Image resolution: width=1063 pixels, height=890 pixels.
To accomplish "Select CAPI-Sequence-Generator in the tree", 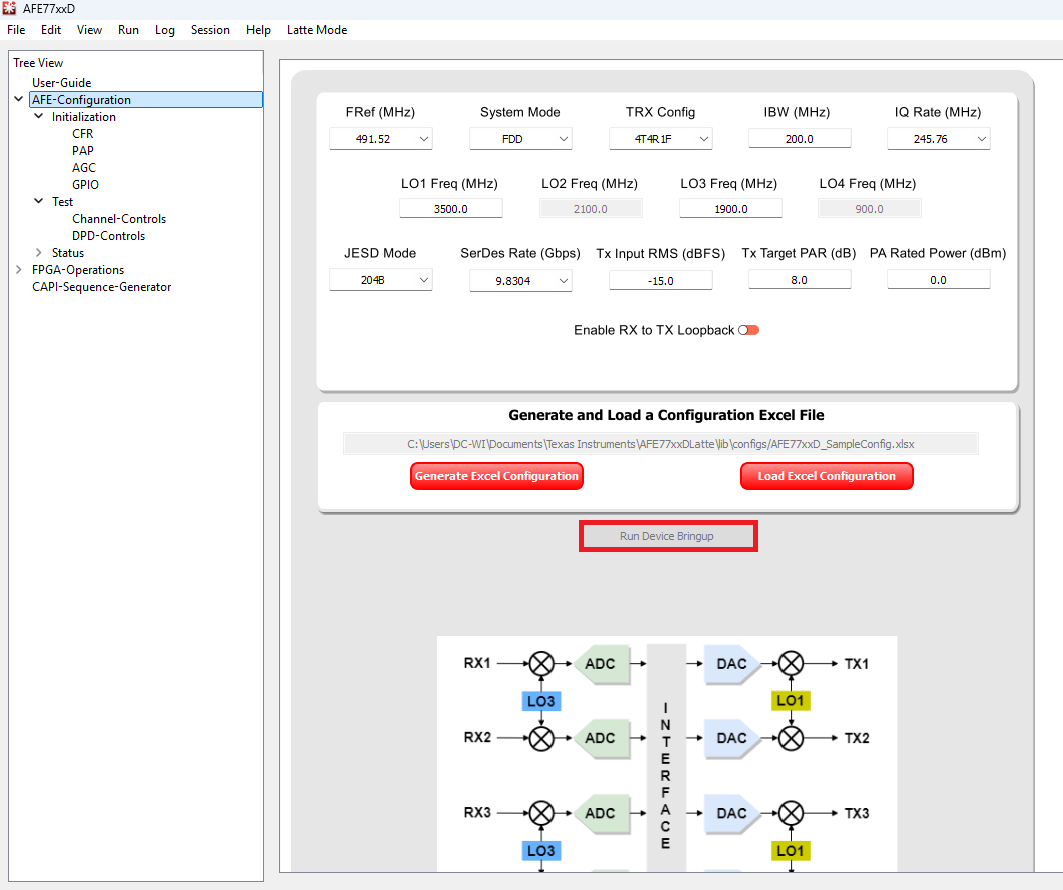I will (x=101, y=287).
